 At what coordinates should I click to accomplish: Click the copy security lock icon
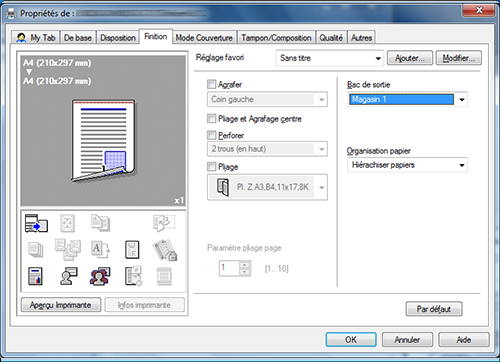[165, 250]
